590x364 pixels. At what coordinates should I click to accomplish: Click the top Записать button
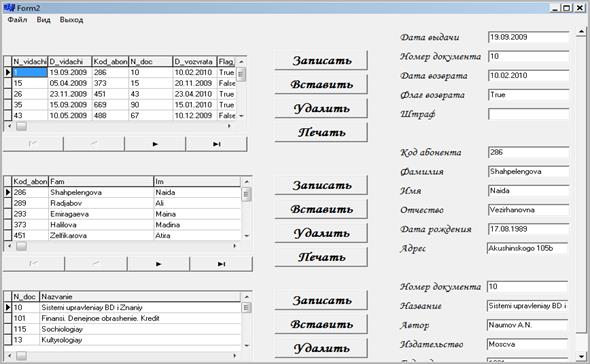pyautogui.click(x=321, y=61)
